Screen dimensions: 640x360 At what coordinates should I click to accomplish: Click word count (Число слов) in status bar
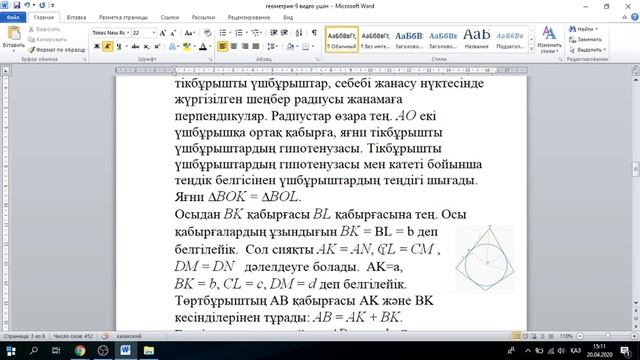[x=73, y=336]
